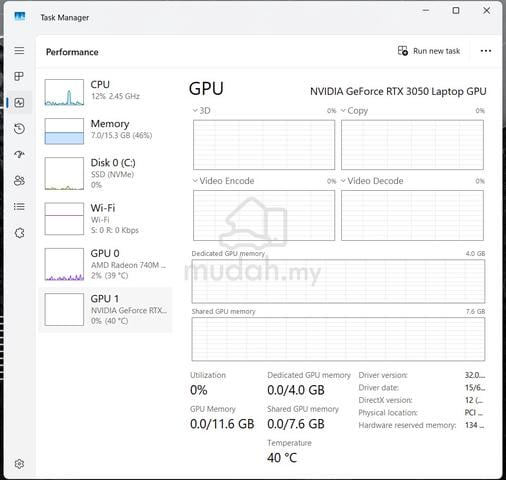Open the hamburger navigation menu
The height and width of the screenshot is (480, 506).
[19, 51]
